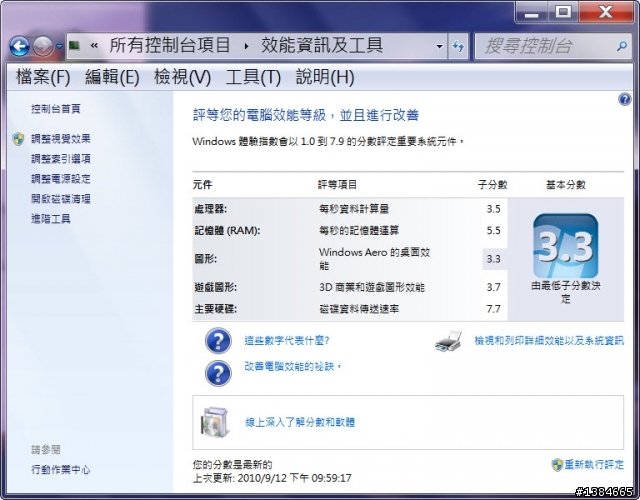Open the address bar history dropdown
640x500 pixels.
(439, 46)
